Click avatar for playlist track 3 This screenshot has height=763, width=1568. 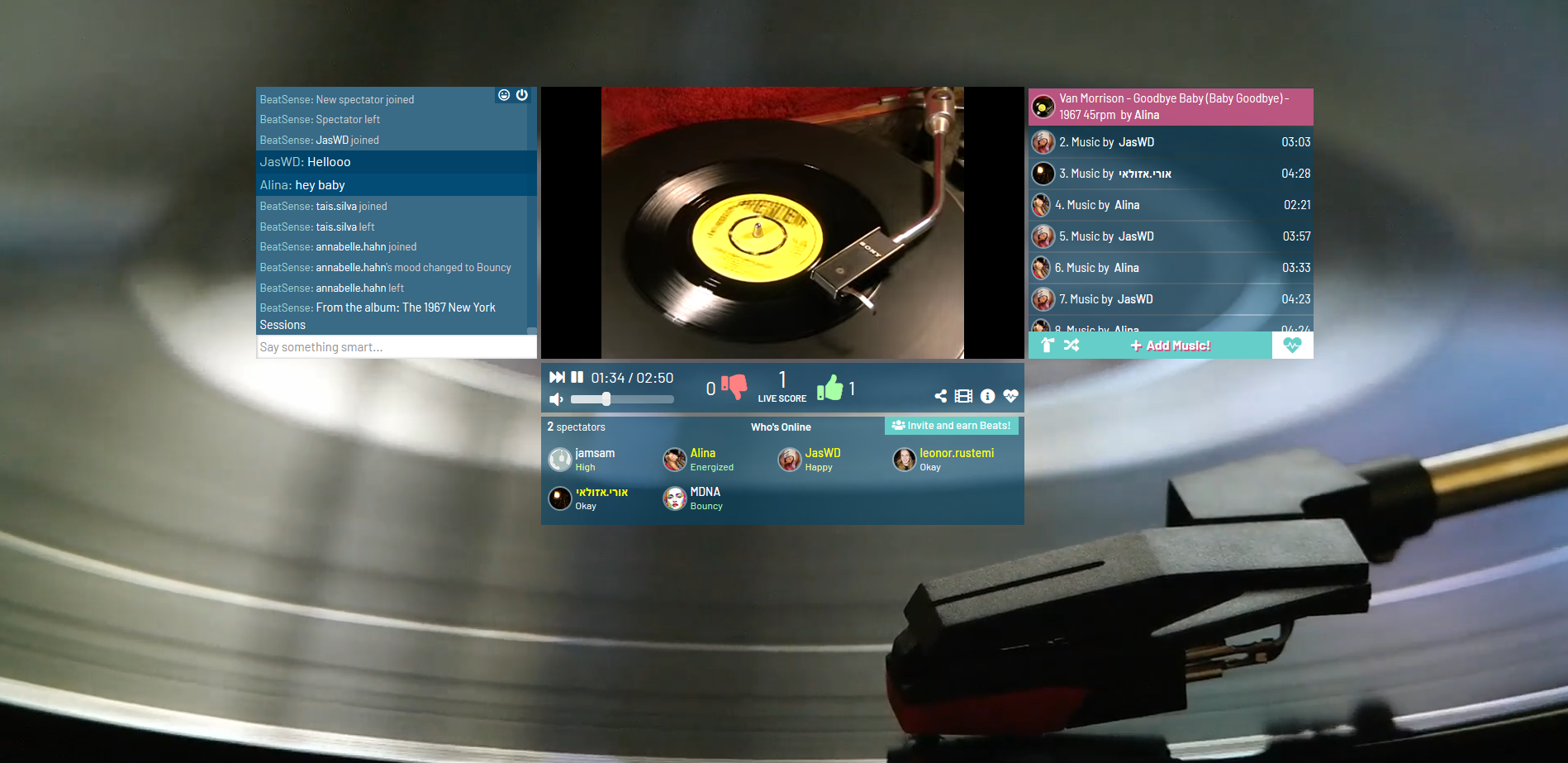coord(1043,174)
